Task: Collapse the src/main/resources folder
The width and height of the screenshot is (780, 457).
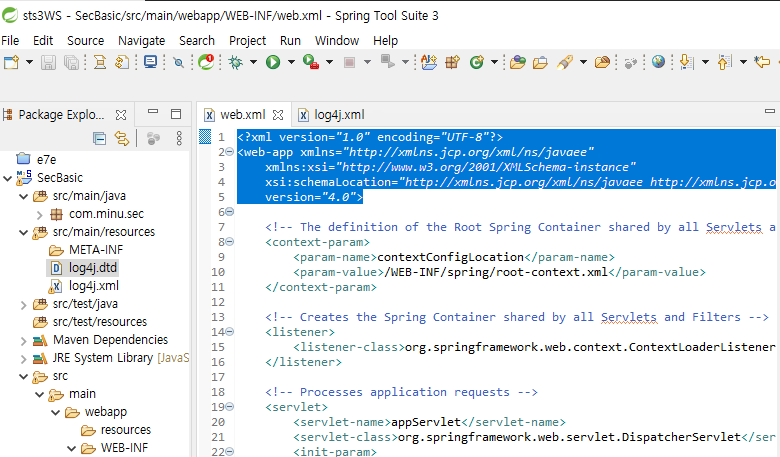Action: (x=23, y=232)
